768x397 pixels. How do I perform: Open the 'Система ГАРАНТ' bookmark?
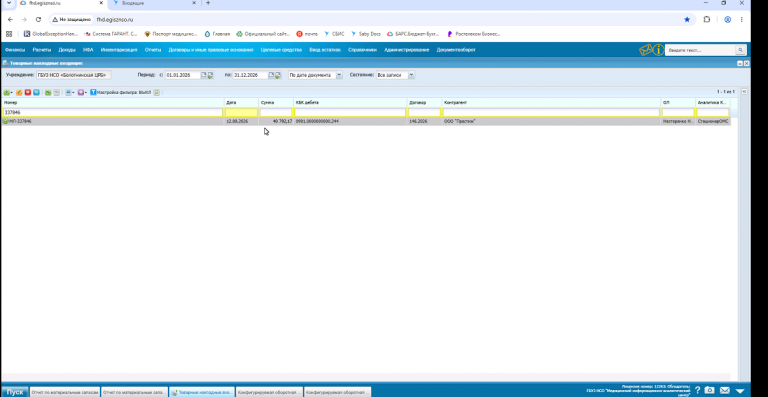pos(111,34)
